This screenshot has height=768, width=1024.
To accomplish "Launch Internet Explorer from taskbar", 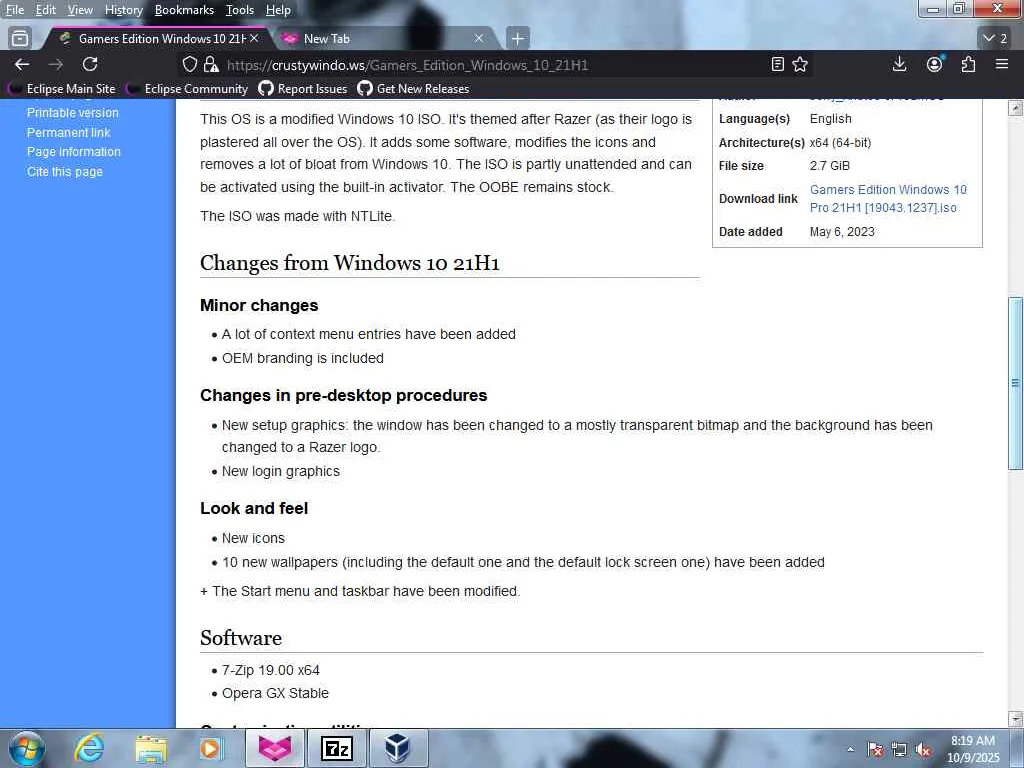I will [x=89, y=748].
